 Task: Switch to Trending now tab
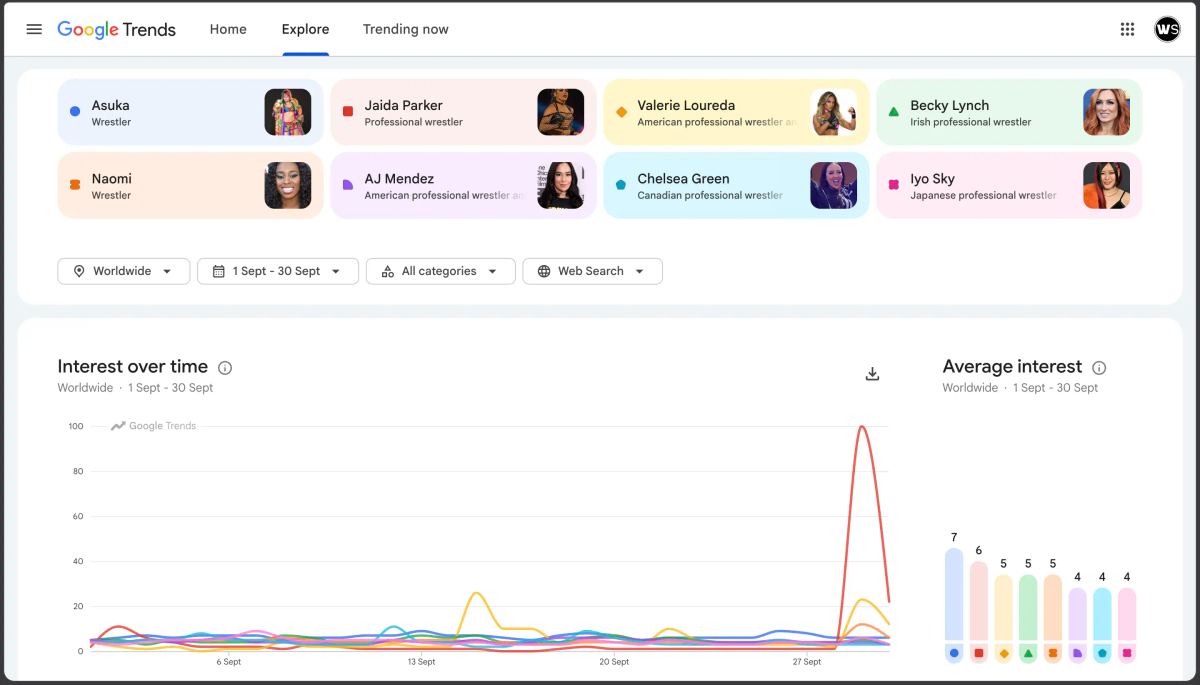point(406,29)
